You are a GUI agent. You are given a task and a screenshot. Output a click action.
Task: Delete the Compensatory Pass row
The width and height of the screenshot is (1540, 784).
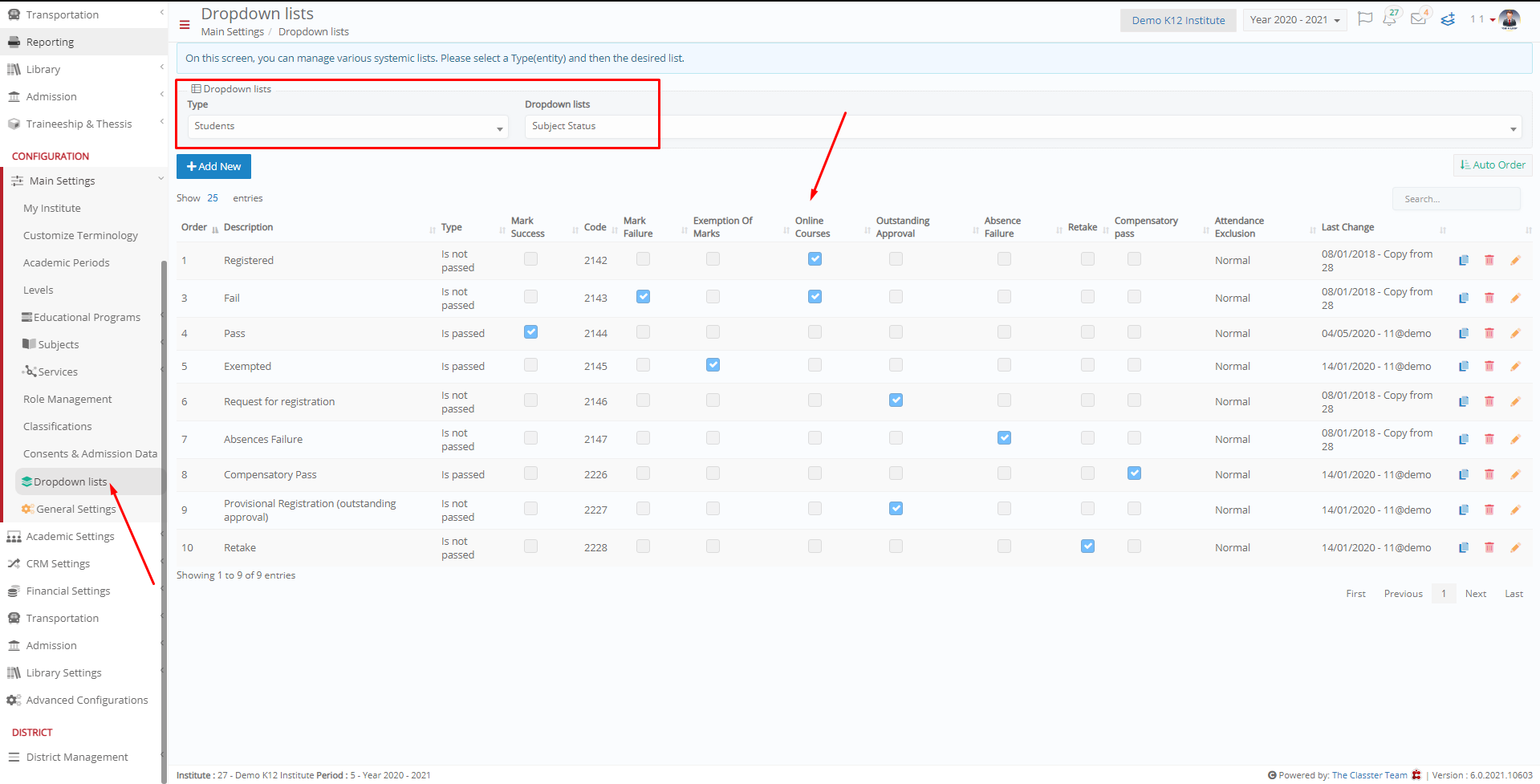[1489, 474]
